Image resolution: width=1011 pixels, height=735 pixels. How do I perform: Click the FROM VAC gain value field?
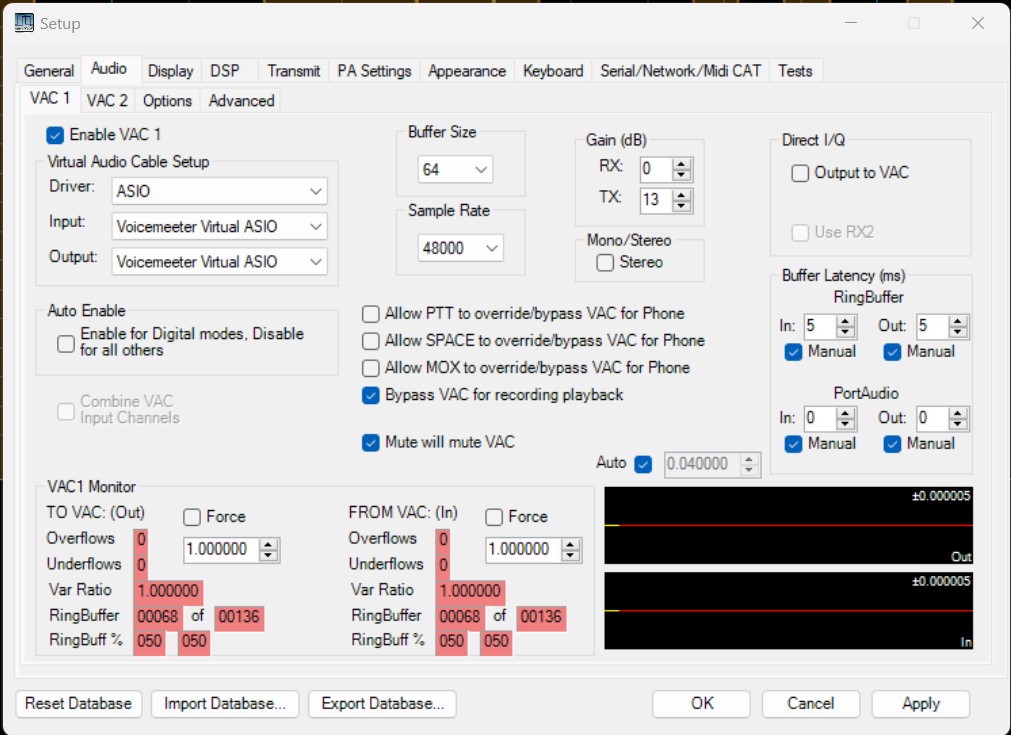pyautogui.click(x=525, y=550)
